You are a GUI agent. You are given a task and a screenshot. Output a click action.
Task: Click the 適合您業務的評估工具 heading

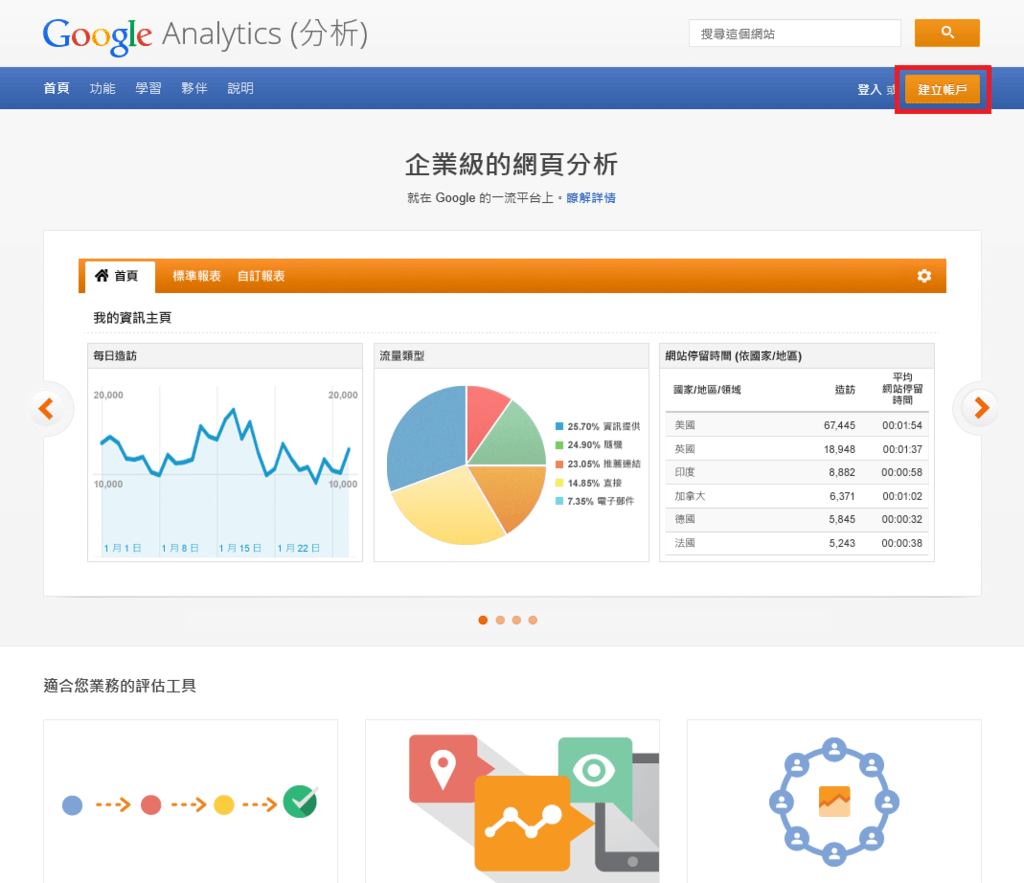pyautogui.click(x=120, y=686)
